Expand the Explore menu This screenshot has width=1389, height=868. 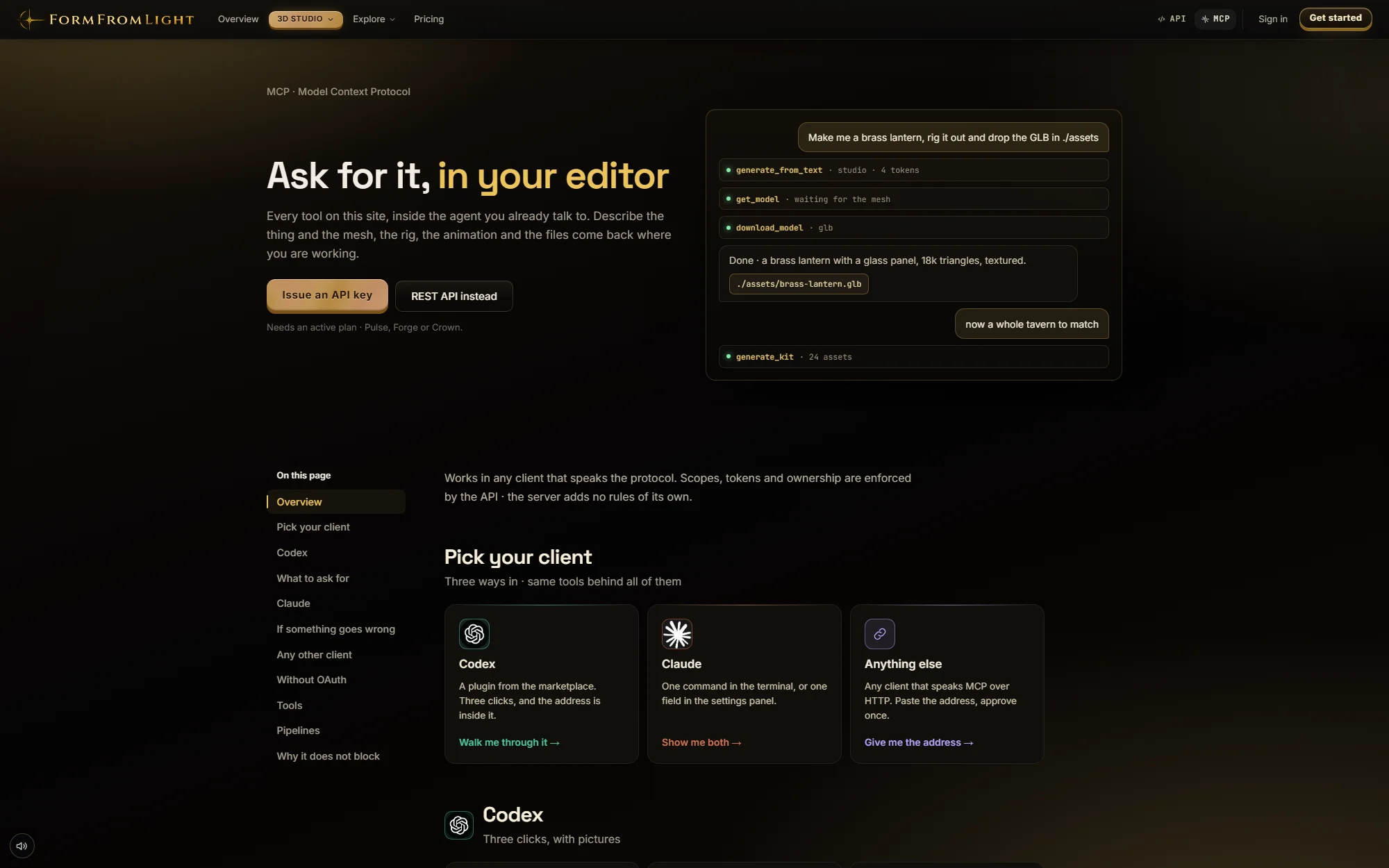pyautogui.click(x=374, y=19)
